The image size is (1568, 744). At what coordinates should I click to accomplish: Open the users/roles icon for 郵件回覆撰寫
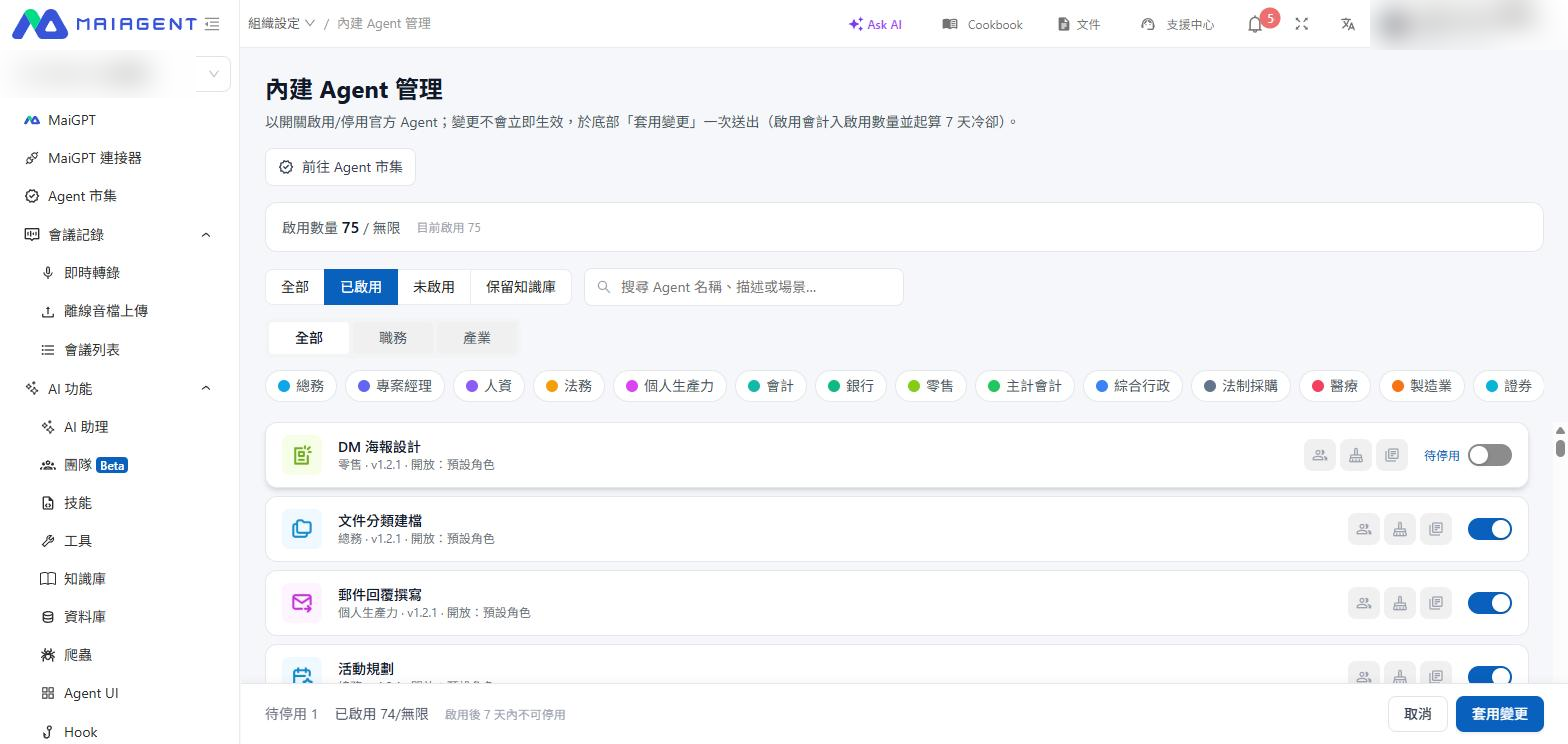(1364, 603)
